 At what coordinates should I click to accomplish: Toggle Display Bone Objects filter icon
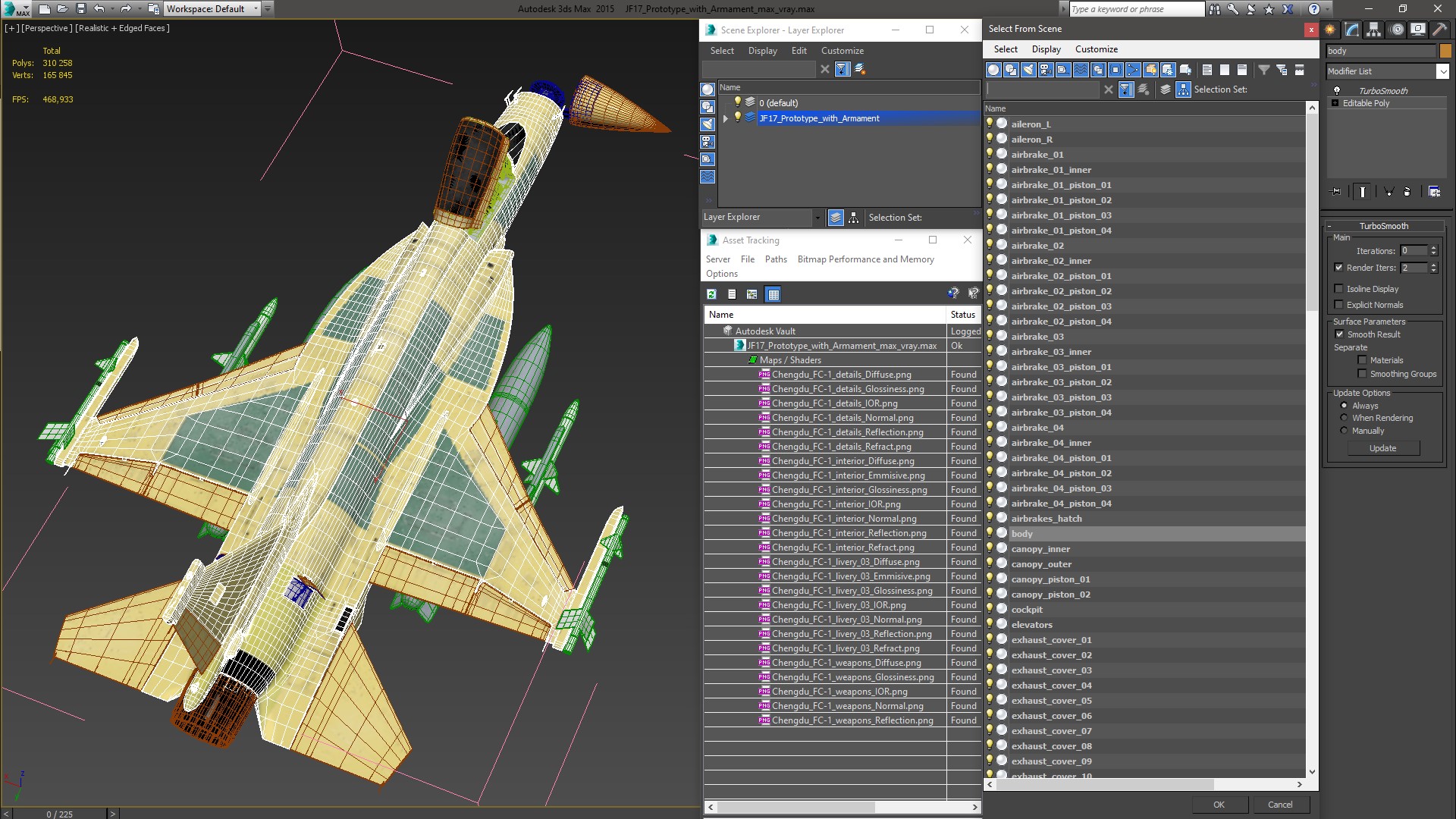1133,70
